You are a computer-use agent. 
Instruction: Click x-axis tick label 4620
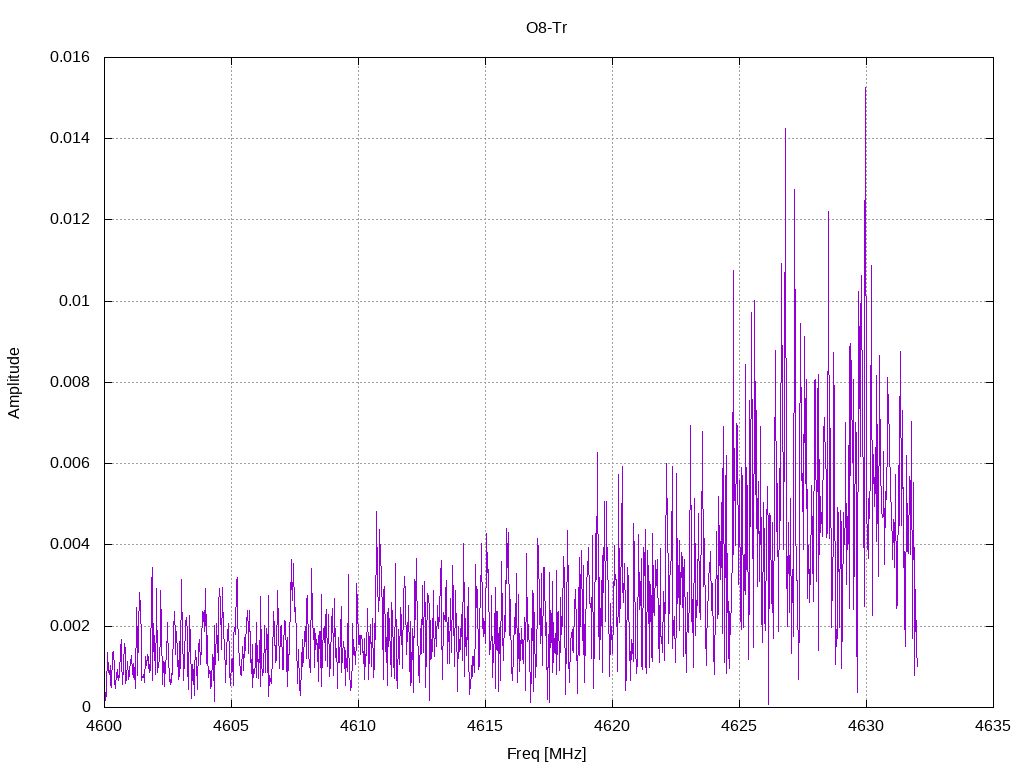613,726
